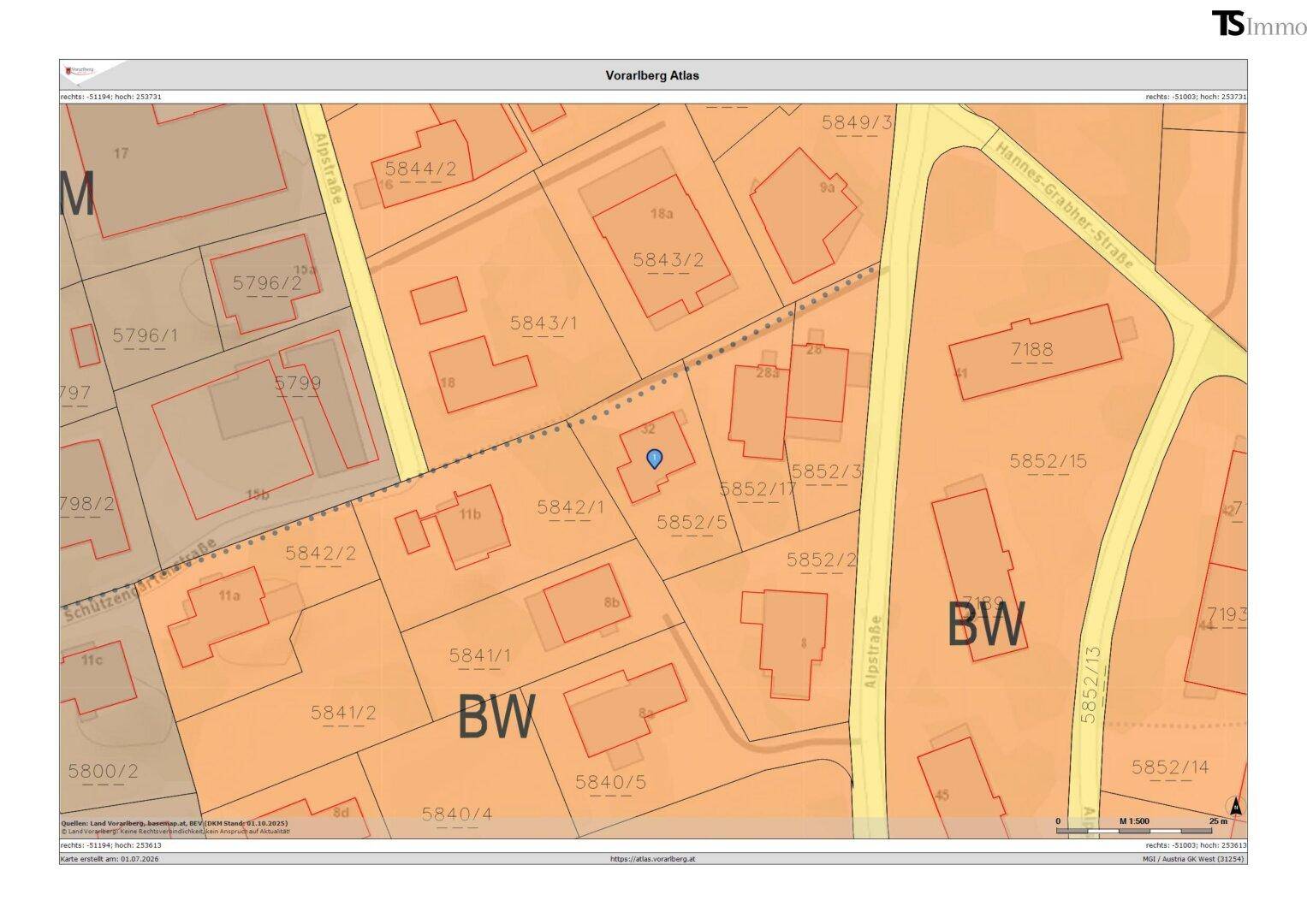Select parcel label 5852/17
Viewport: 1307px width, 924px height.
(x=757, y=489)
